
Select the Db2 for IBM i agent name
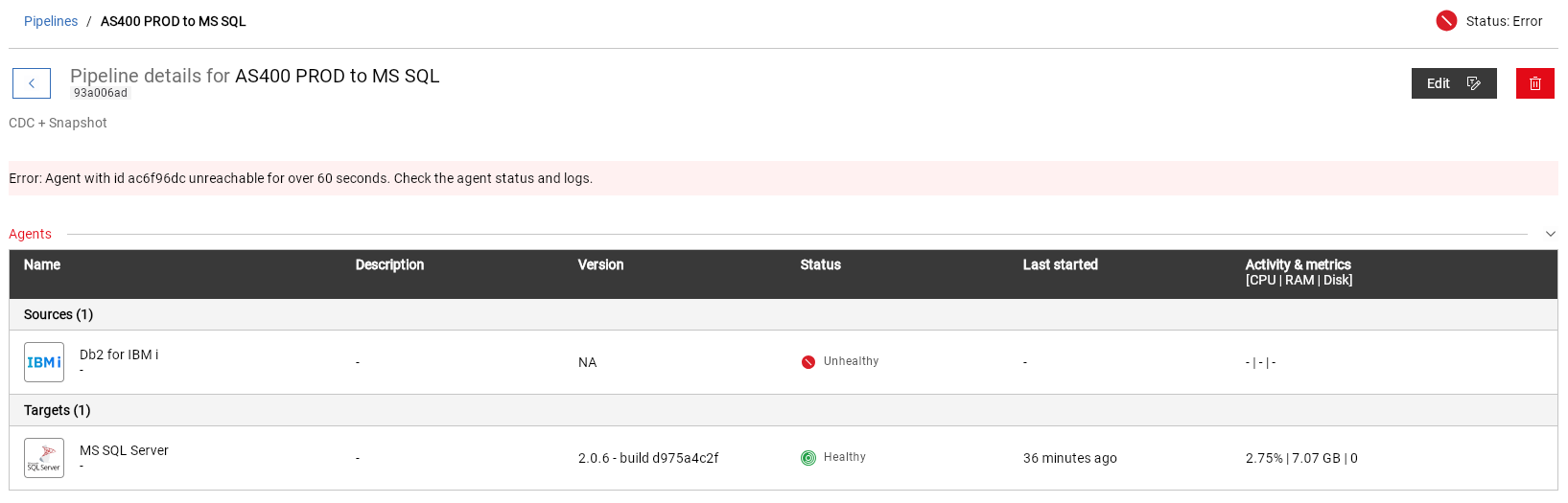pos(119,354)
